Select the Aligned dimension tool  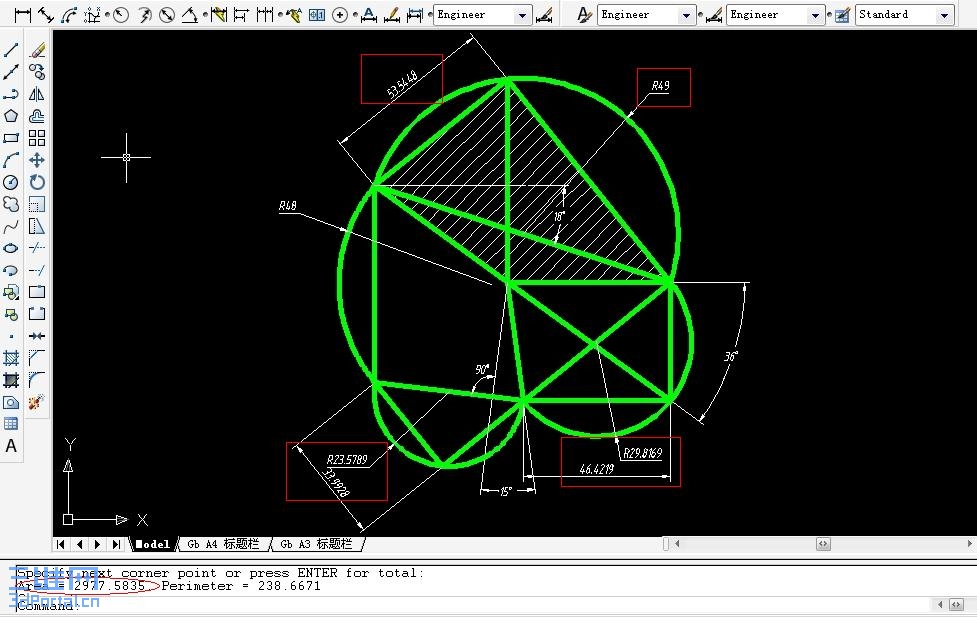tap(45, 15)
